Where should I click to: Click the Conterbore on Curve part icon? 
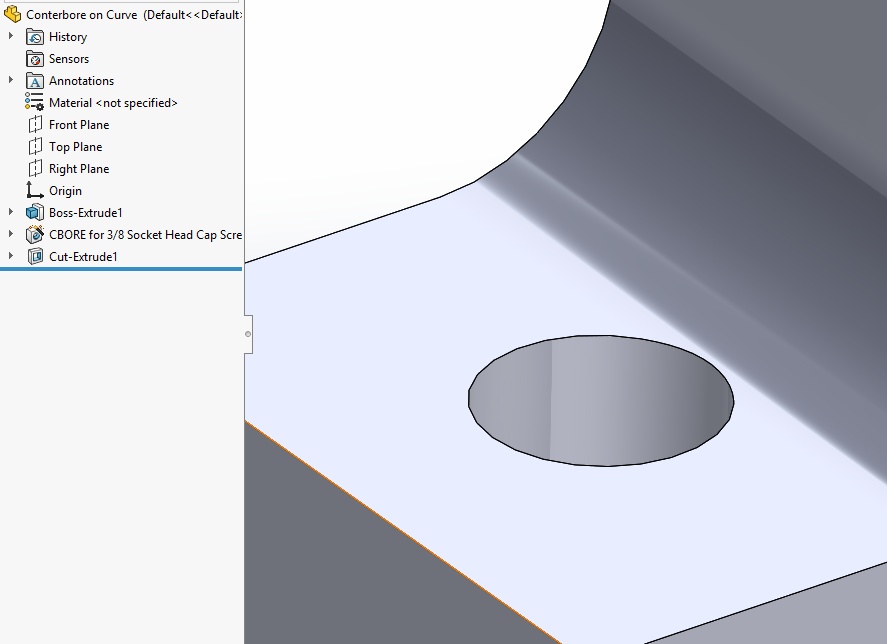pos(12,14)
